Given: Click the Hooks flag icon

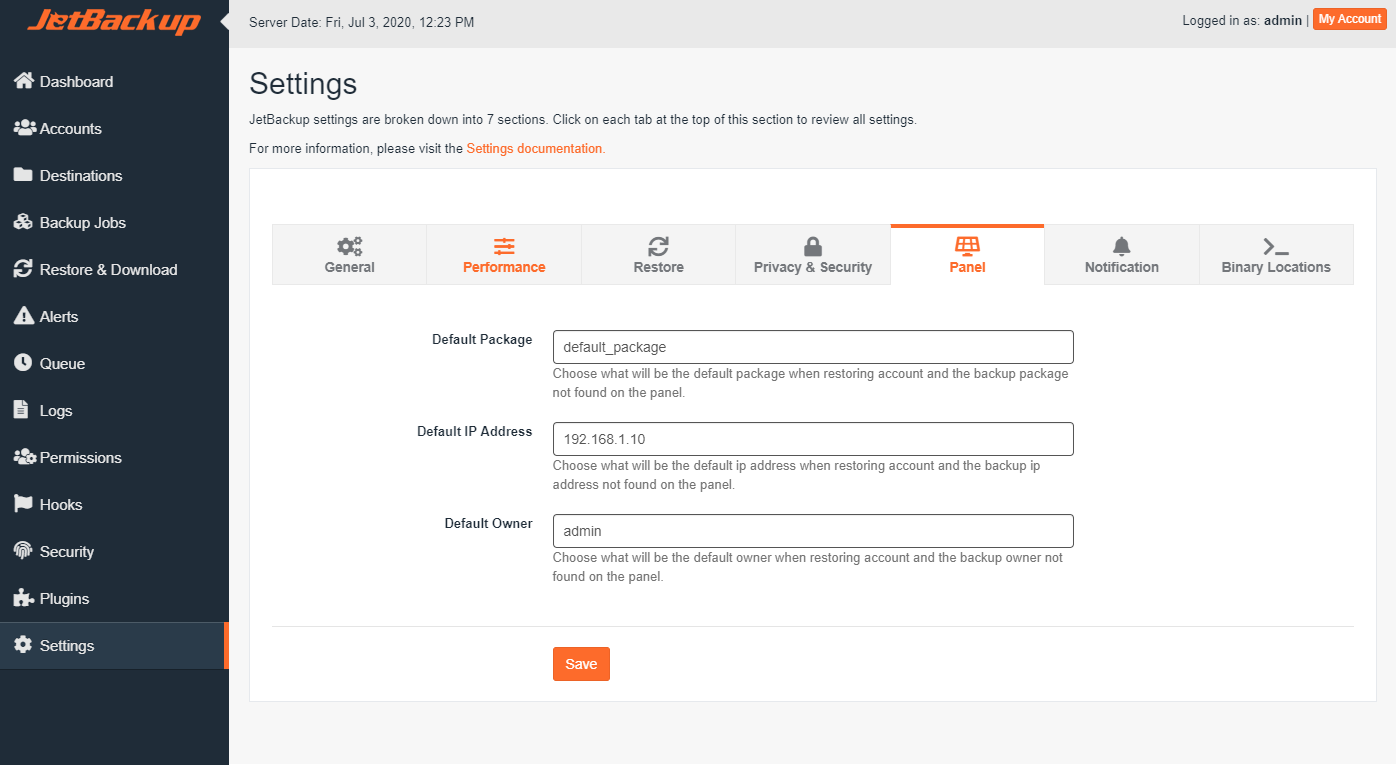Looking at the screenshot, I should tap(23, 504).
